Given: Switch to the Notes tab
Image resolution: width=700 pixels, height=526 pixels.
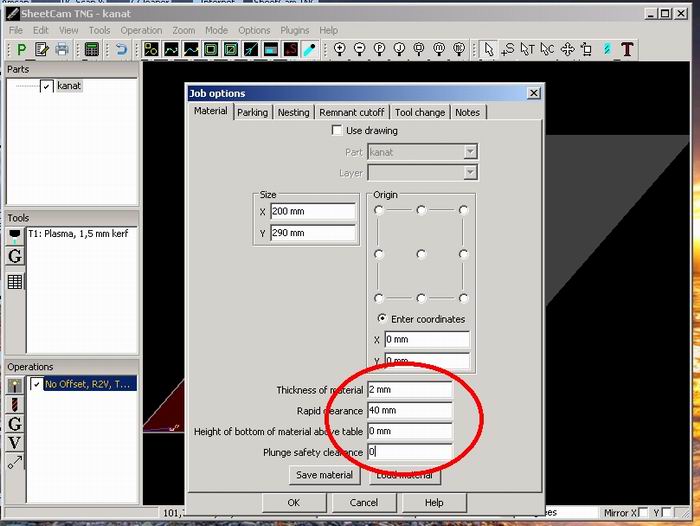Looking at the screenshot, I should [x=467, y=113].
